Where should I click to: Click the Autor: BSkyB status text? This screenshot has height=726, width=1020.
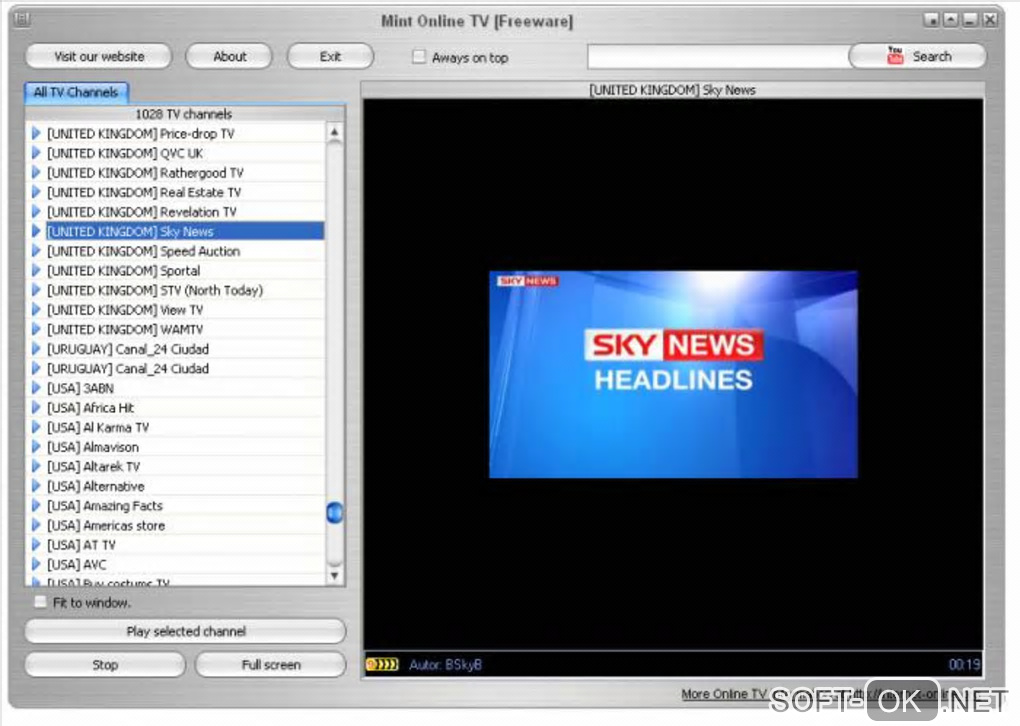point(446,665)
